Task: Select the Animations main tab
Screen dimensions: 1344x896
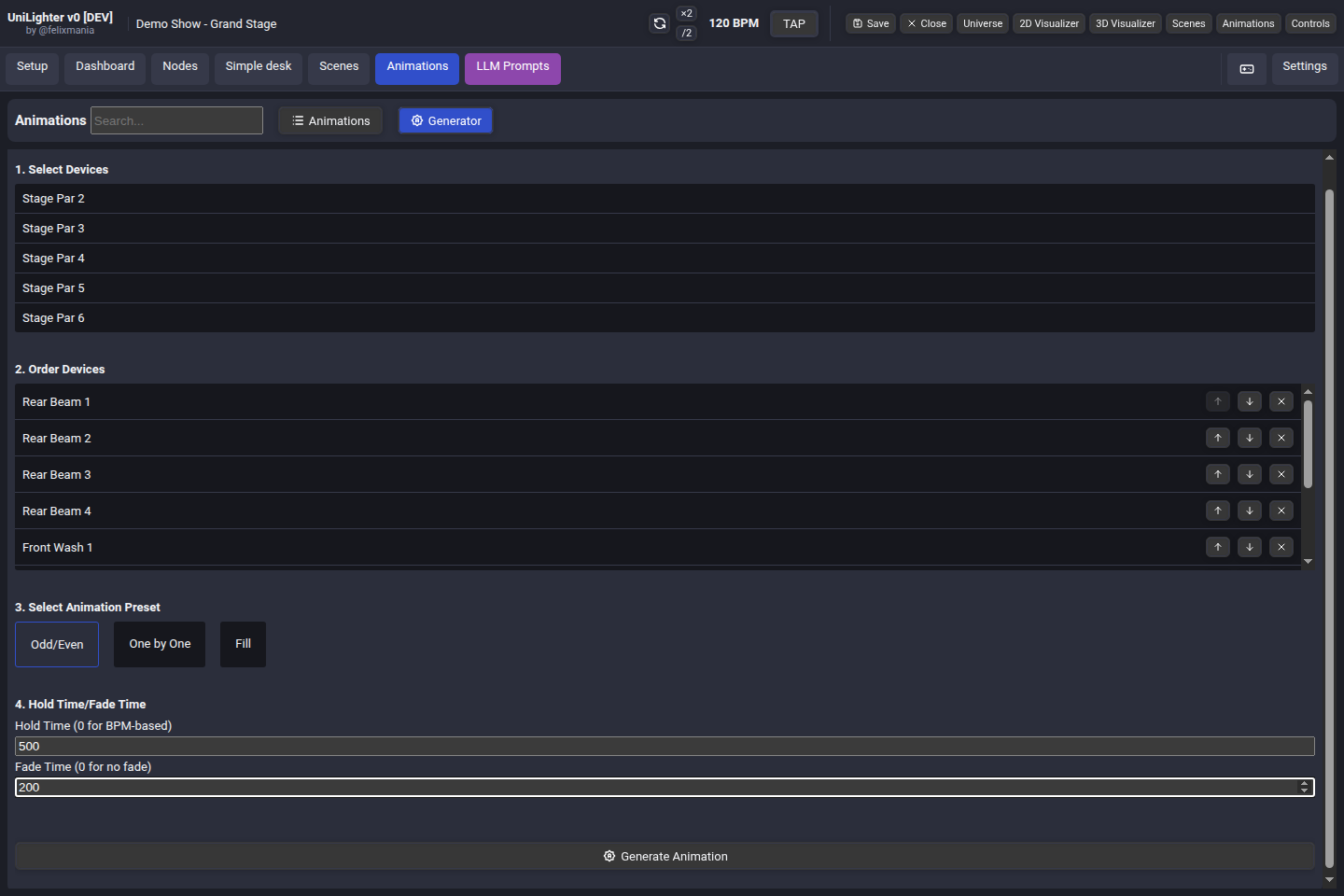Action: click(417, 68)
